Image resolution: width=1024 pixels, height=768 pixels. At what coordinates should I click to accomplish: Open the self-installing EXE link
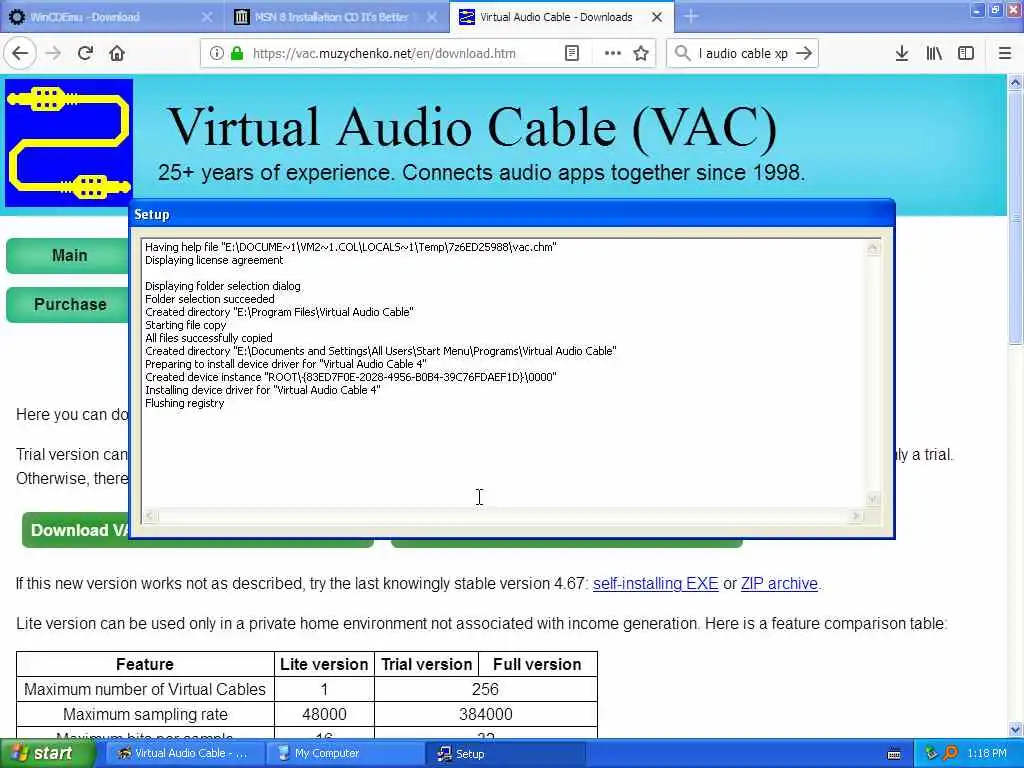click(655, 584)
